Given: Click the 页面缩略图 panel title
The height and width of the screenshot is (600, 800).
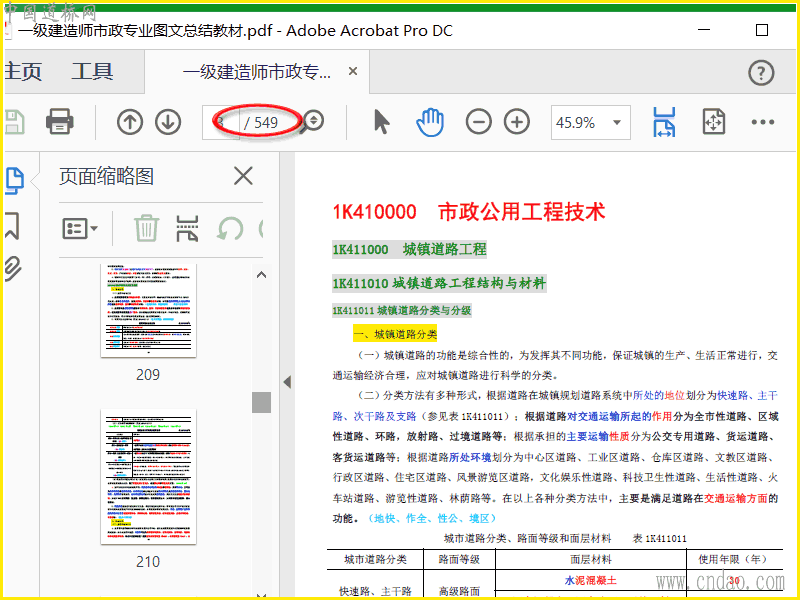Looking at the screenshot, I should [106, 176].
